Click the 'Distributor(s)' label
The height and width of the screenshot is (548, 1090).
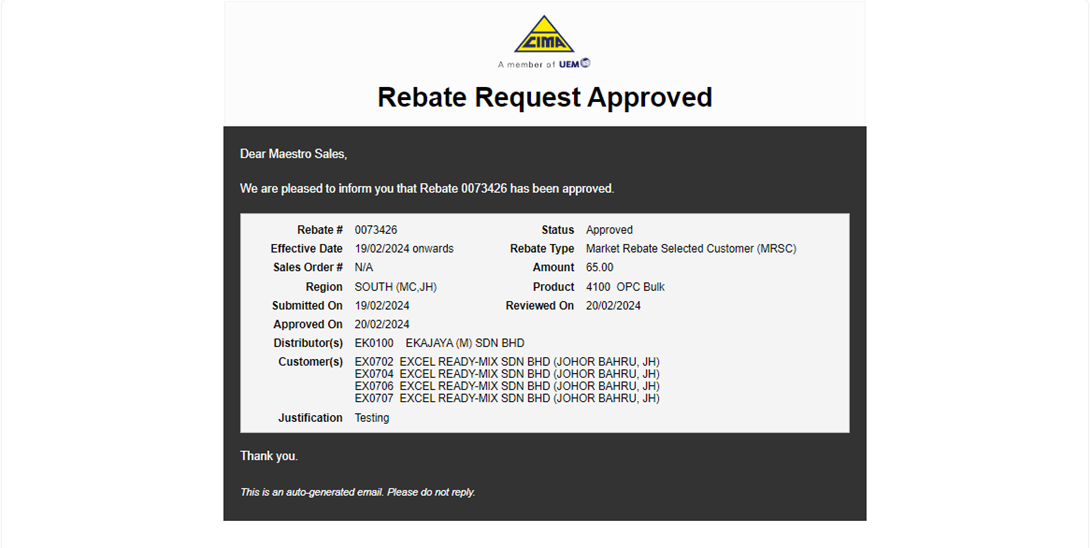click(x=308, y=343)
